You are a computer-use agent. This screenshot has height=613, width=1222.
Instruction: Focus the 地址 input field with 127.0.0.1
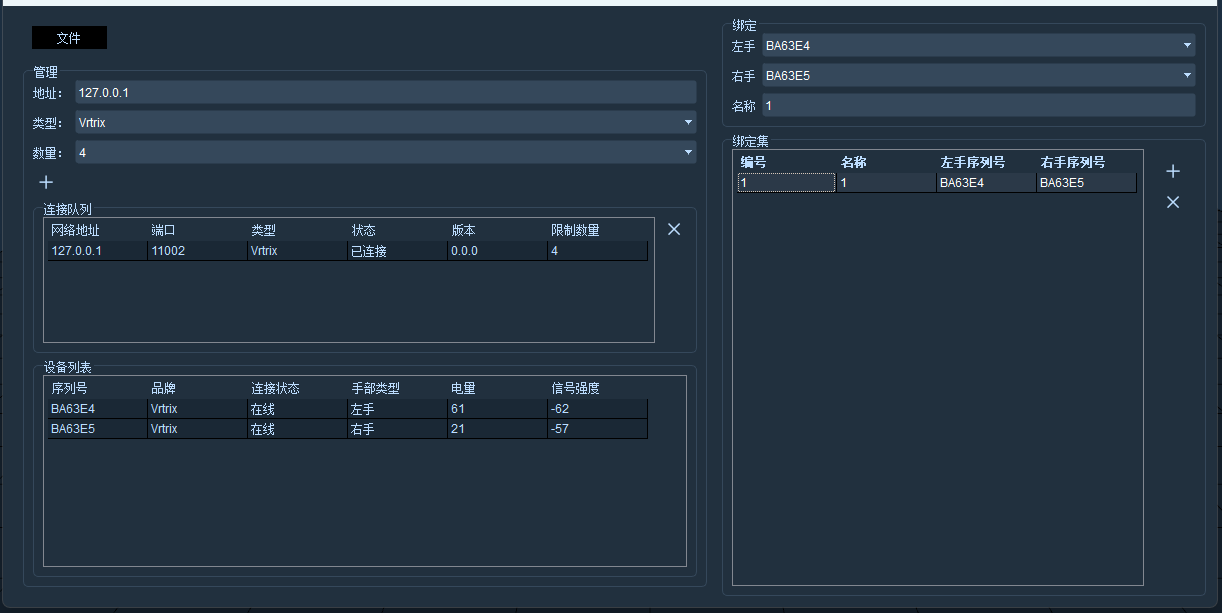pos(386,92)
